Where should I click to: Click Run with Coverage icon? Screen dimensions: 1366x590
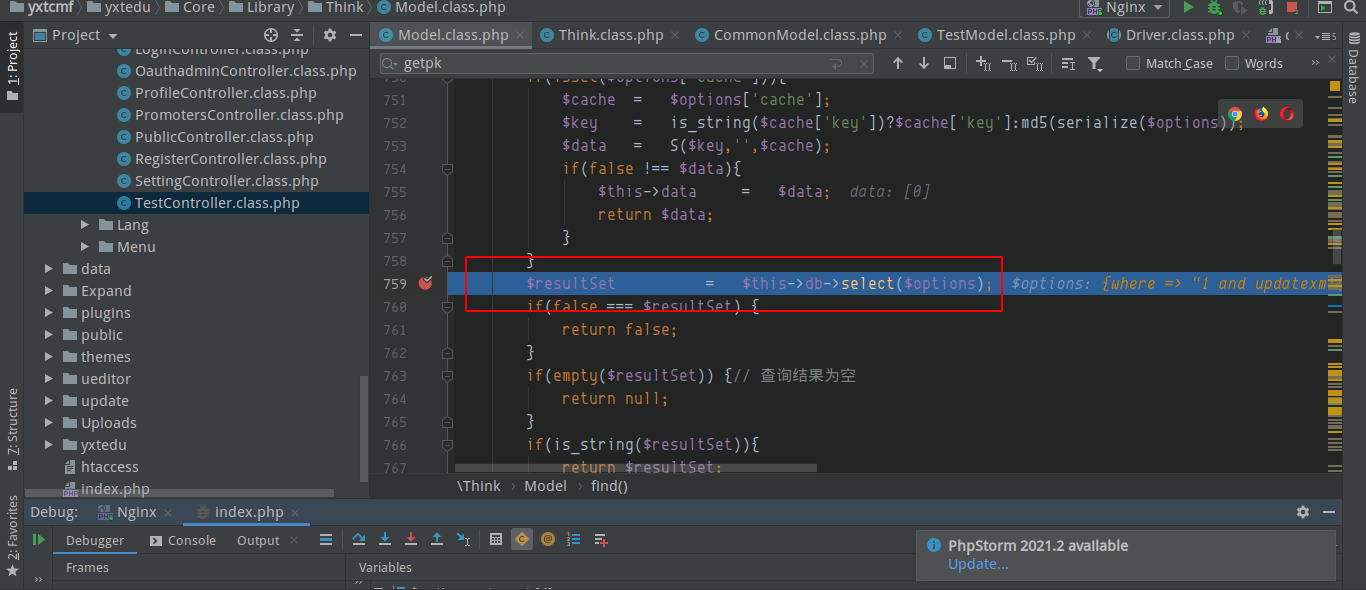(1240, 7)
